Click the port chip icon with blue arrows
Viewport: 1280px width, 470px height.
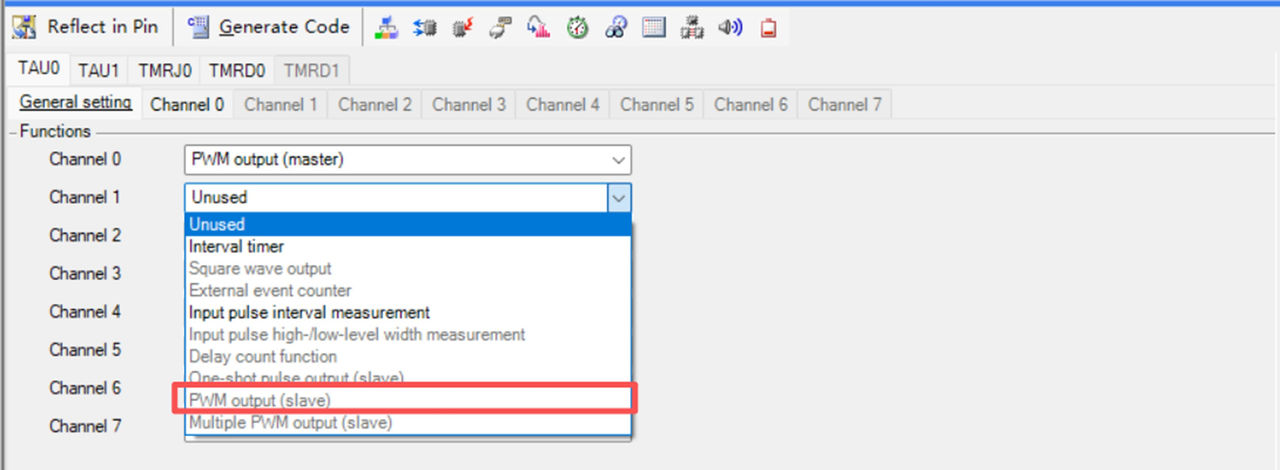tap(424, 28)
